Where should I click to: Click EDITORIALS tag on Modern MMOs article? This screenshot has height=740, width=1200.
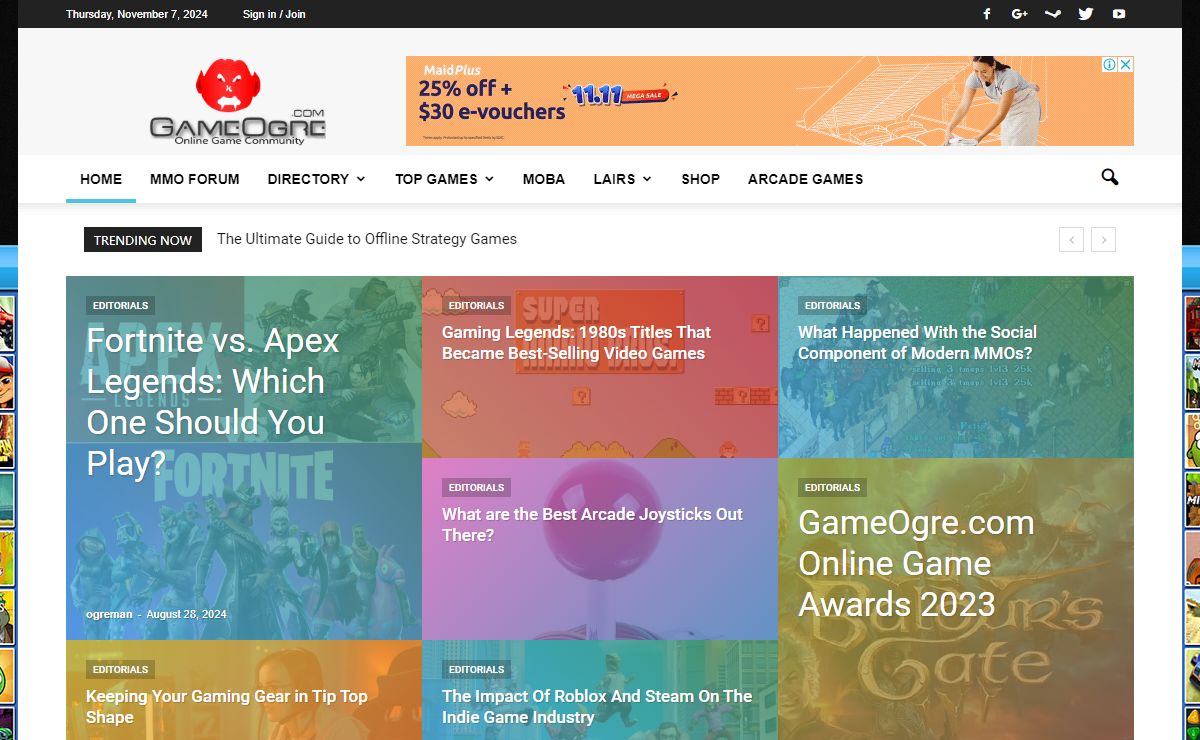click(832, 306)
